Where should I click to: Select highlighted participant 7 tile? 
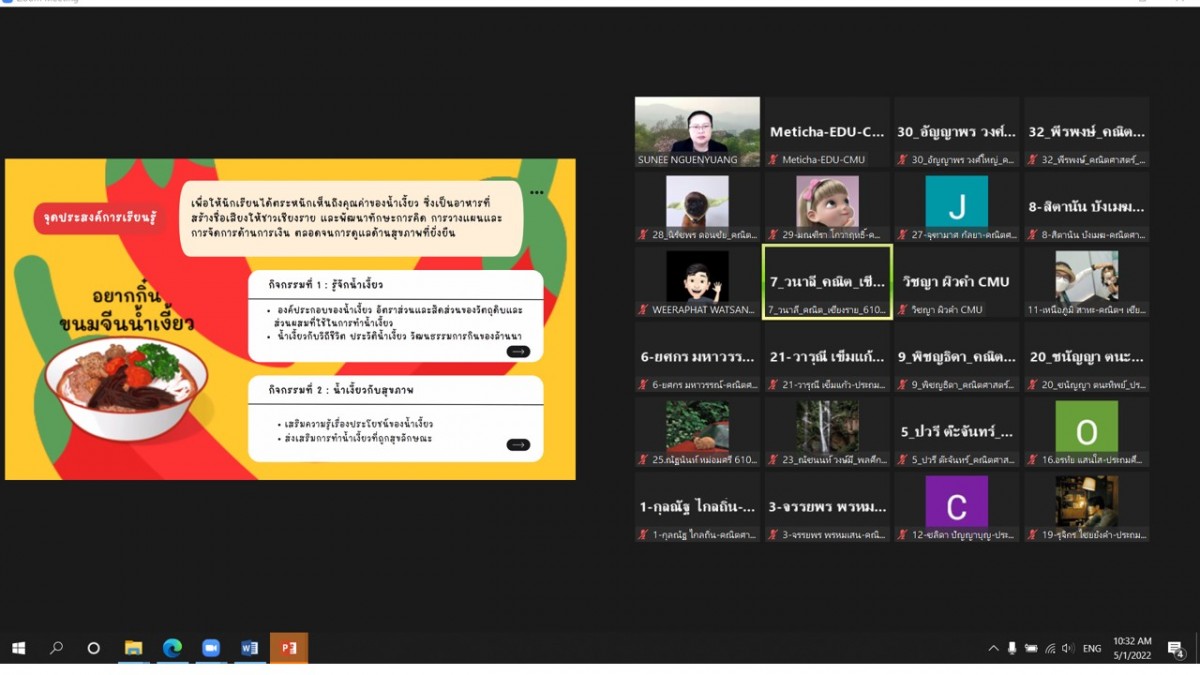827,281
